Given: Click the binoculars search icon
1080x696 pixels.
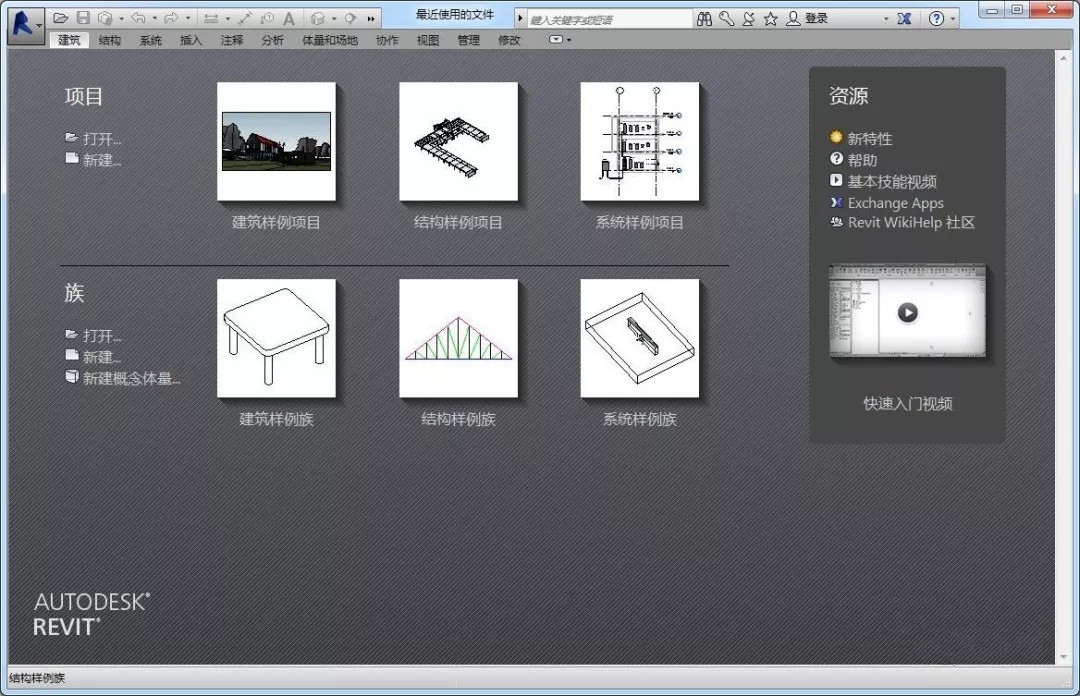Looking at the screenshot, I should [704, 19].
